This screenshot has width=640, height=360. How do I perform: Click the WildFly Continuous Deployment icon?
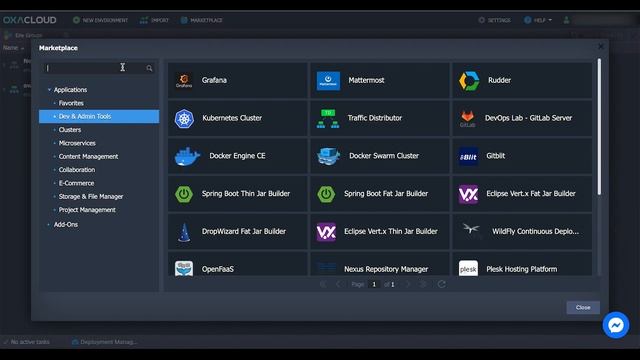[471, 229]
